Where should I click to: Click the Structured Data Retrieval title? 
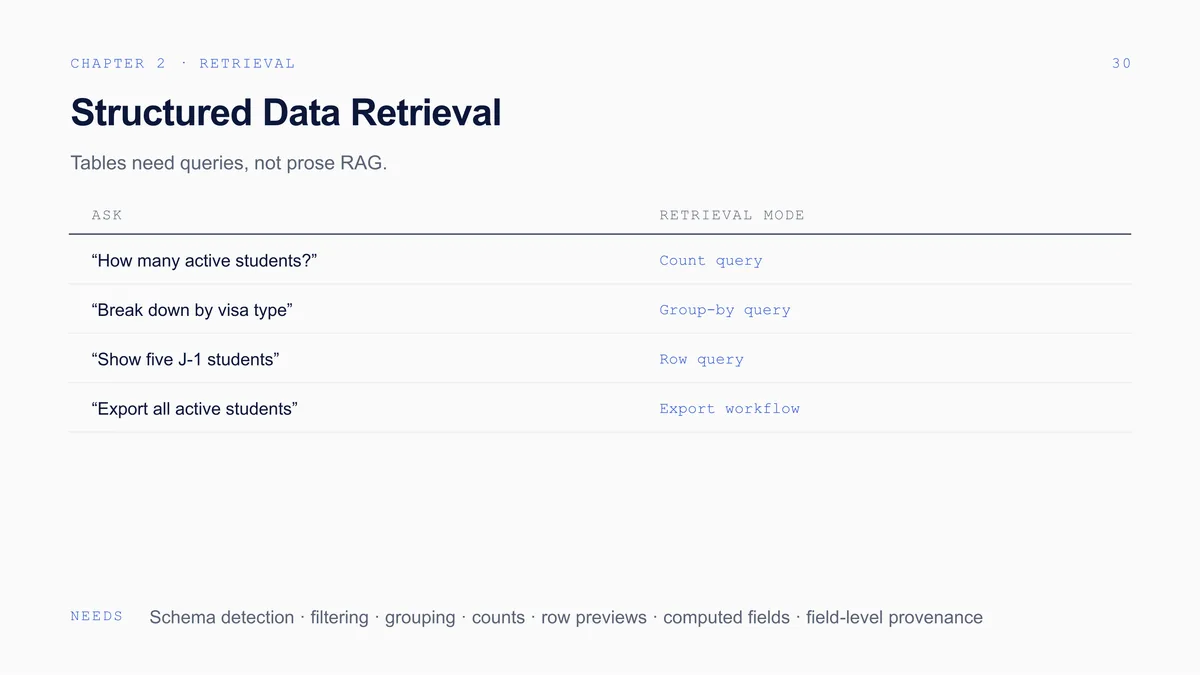click(x=285, y=113)
